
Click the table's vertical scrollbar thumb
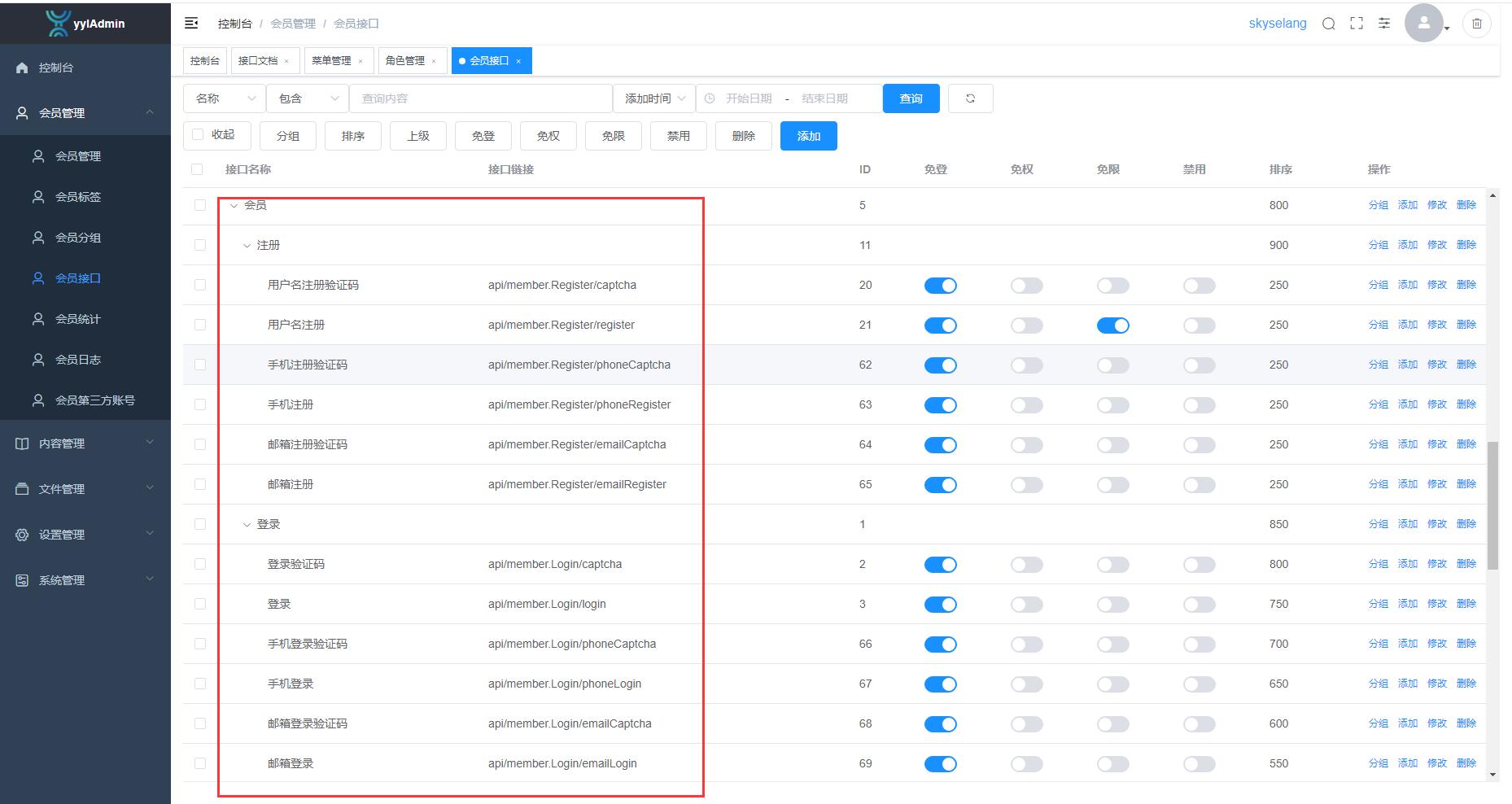[1492, 505]
